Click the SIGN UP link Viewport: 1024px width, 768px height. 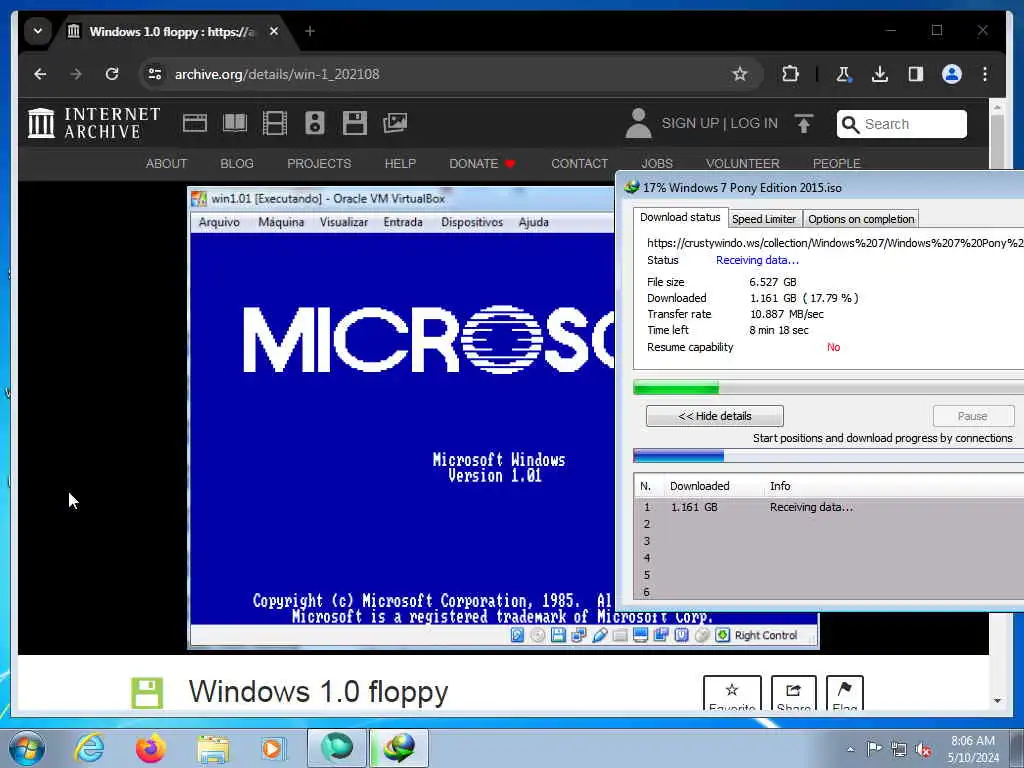pos(690,123)
